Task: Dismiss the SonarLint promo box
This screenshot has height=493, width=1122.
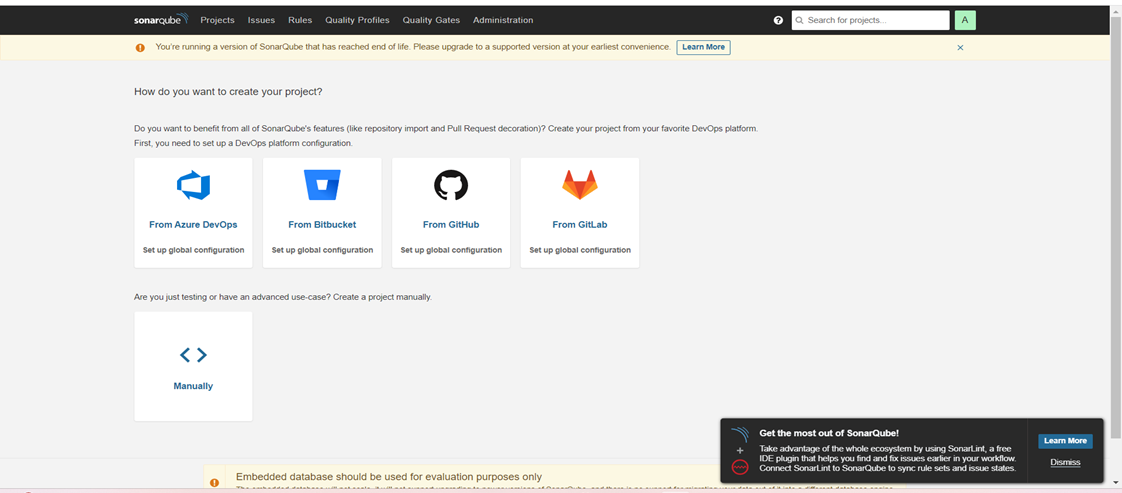Action: coord(1065,462)
